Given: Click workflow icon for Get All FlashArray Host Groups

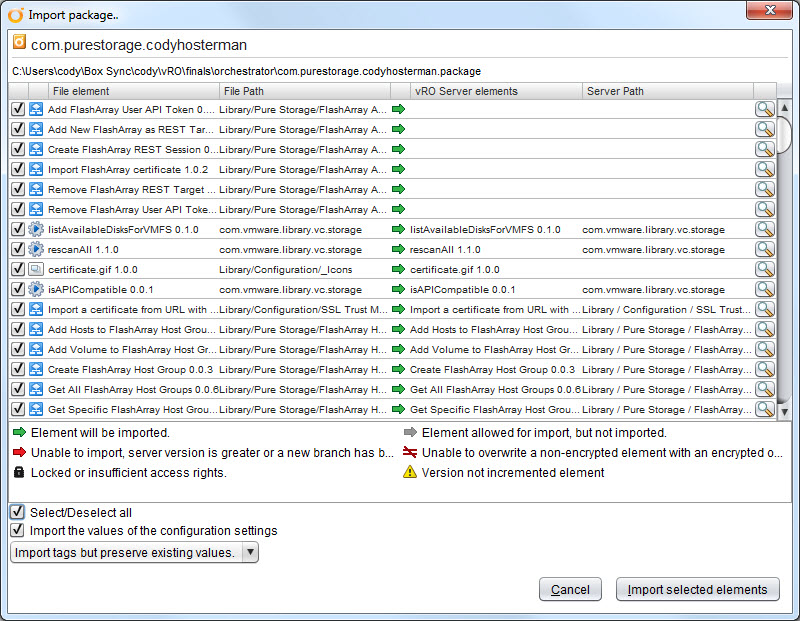Looking at the screenshot, I should [36, 389].
